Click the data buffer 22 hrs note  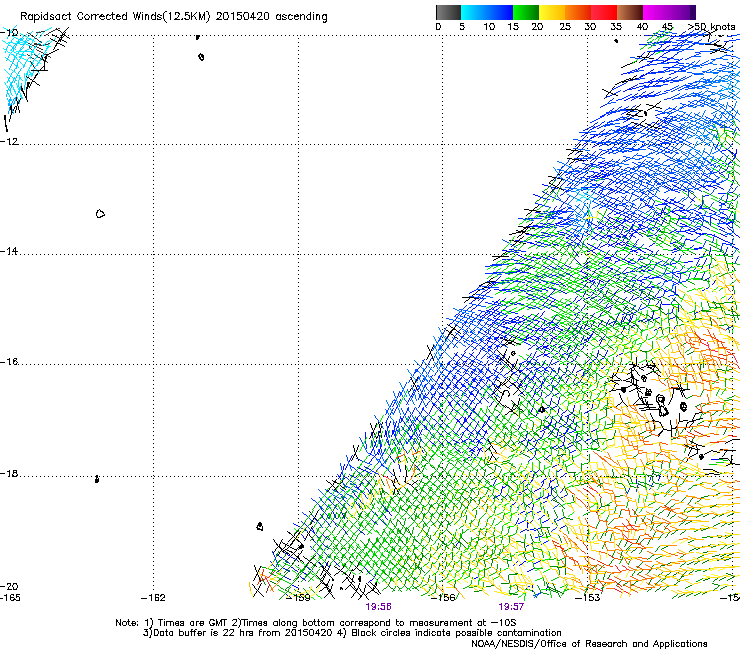coord(238,633)
